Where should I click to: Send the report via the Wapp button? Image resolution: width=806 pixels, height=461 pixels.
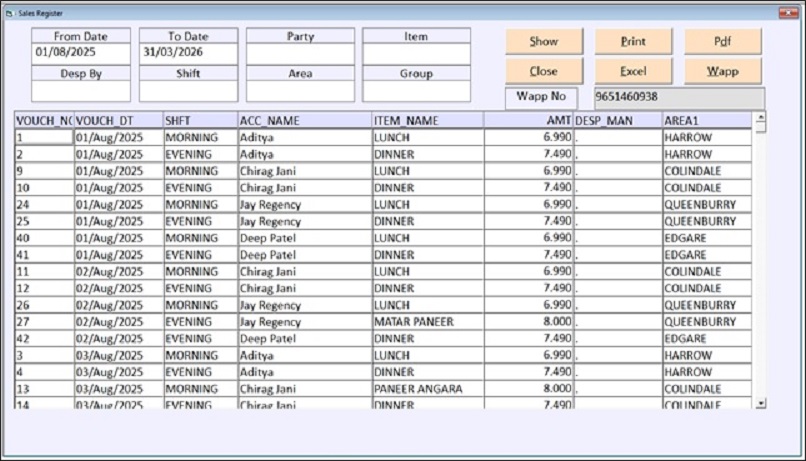(x=723, y=71)
